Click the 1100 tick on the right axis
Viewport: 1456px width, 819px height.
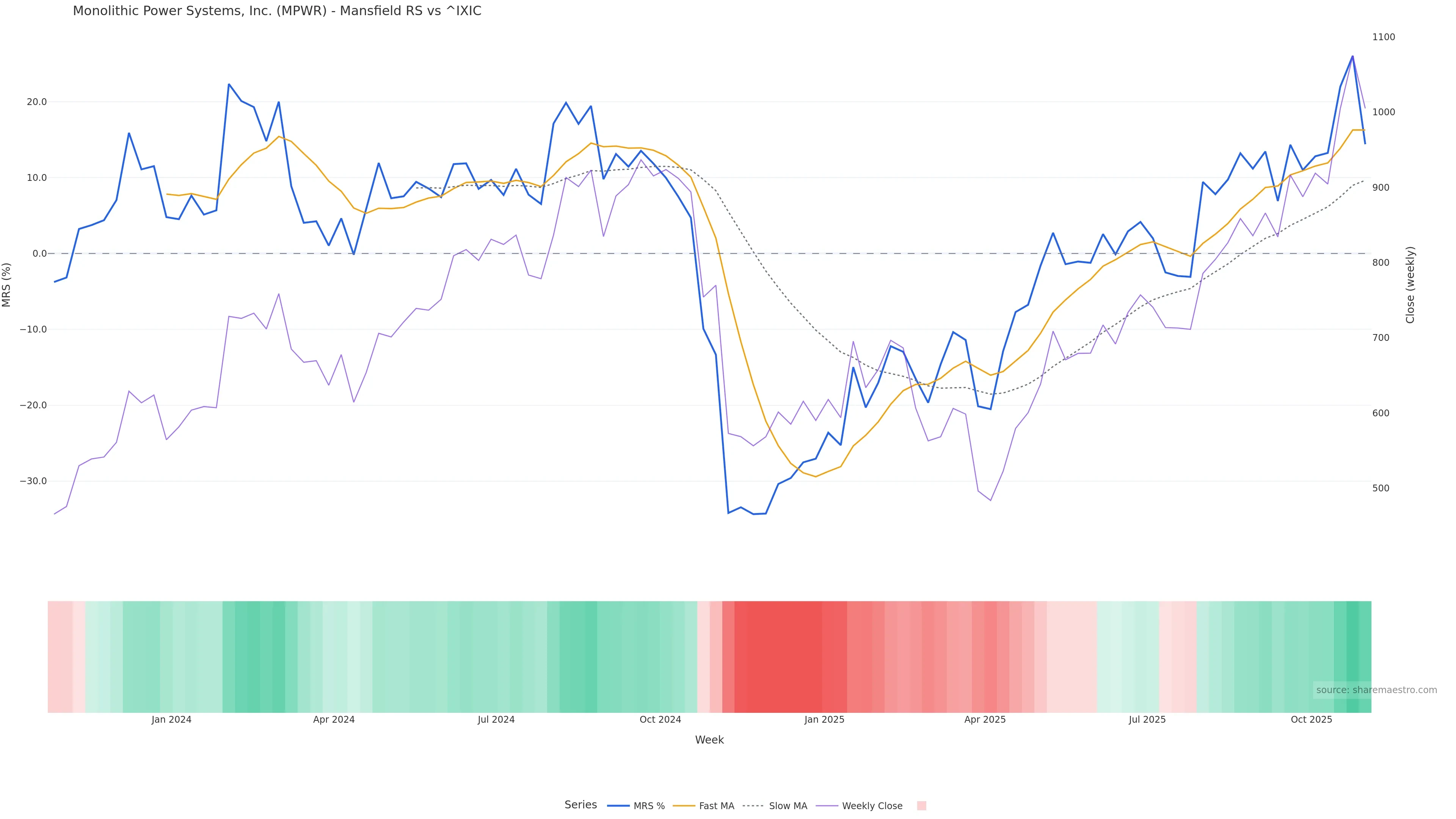pyautogui.click(x=1383, y=37)
